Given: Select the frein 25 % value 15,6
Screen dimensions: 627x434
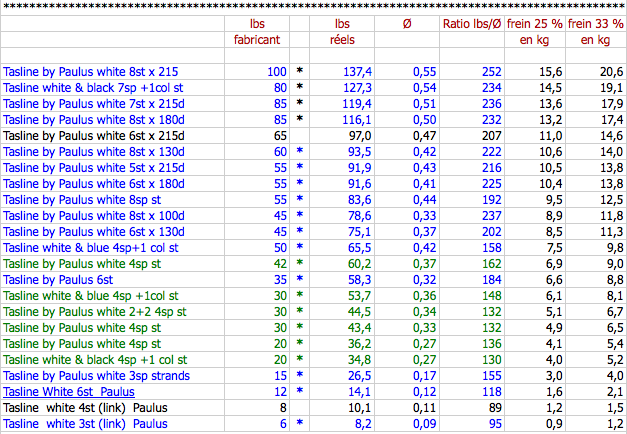Looking at the screenshot, I should [550, 72].
